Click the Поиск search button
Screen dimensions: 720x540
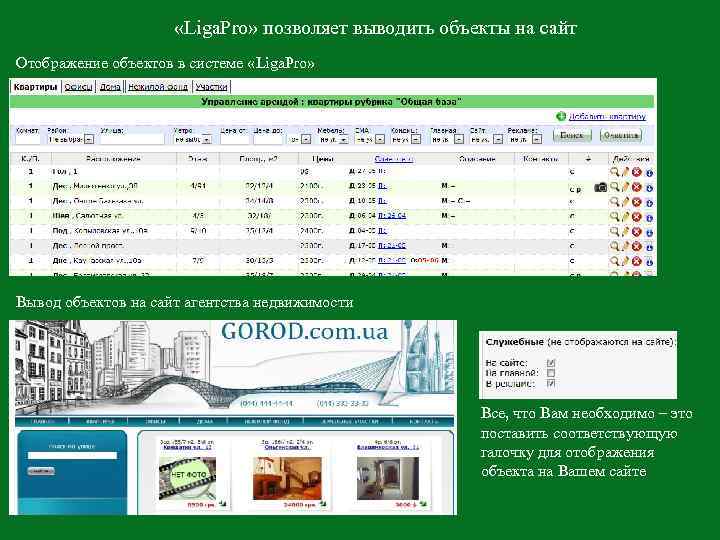571,135
